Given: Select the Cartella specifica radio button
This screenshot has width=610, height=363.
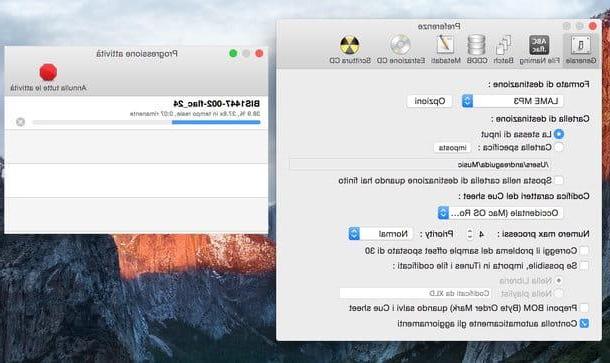Looking at the screenshot, I should coord(559,147).
